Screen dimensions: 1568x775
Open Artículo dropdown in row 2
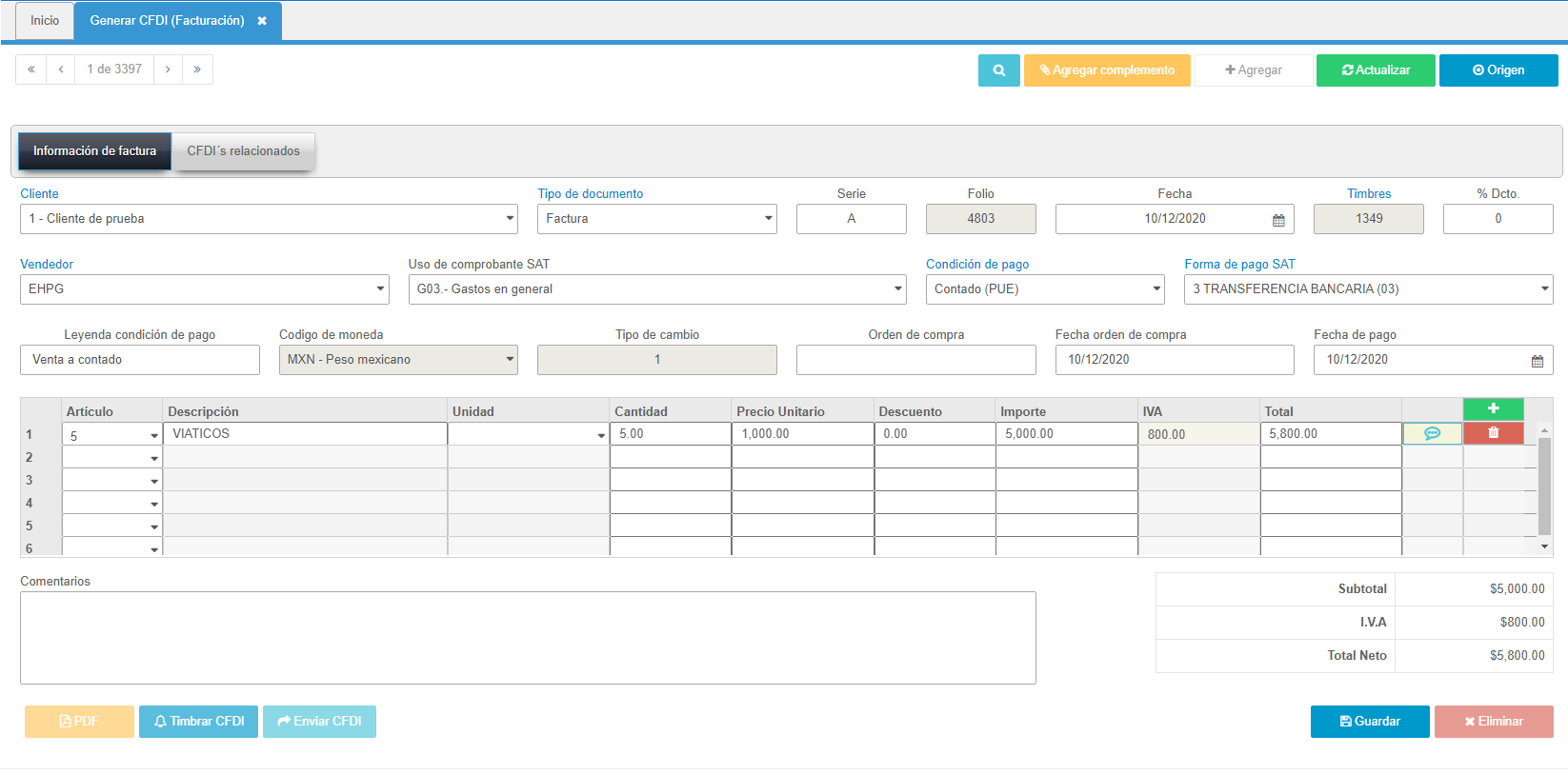click(154, 458)
